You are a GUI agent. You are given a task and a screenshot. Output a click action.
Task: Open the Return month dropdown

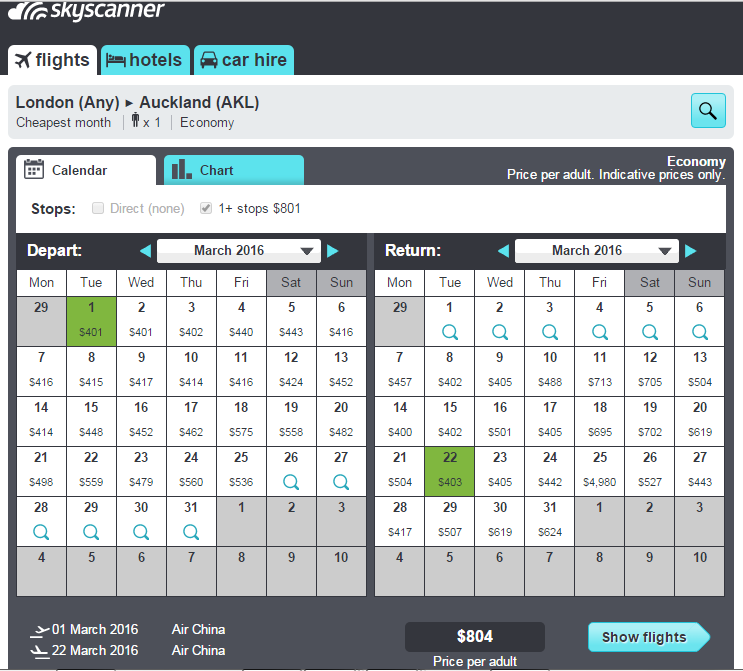[x=597, y=251]
